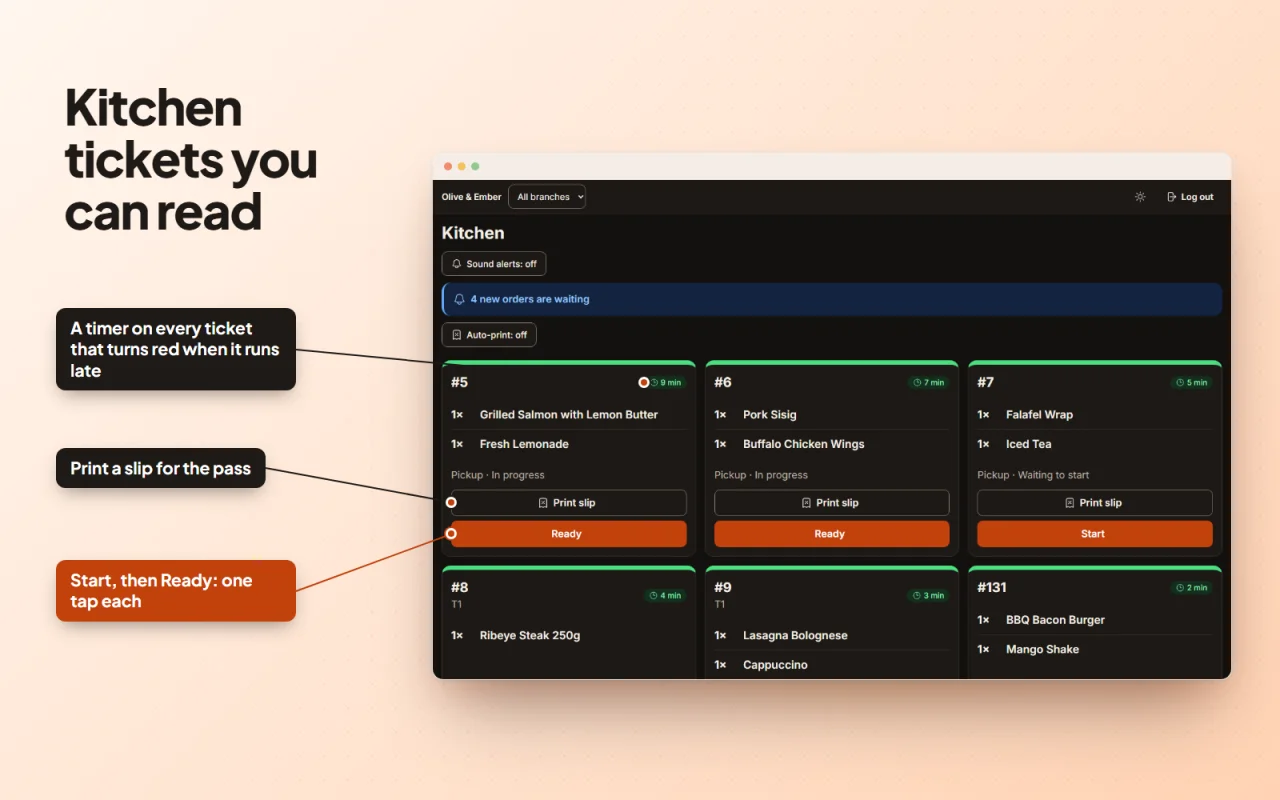The width and height of the screenshot is (1280, 800).
Task: Click the Cappuccino item
Action: click(775, 665)
